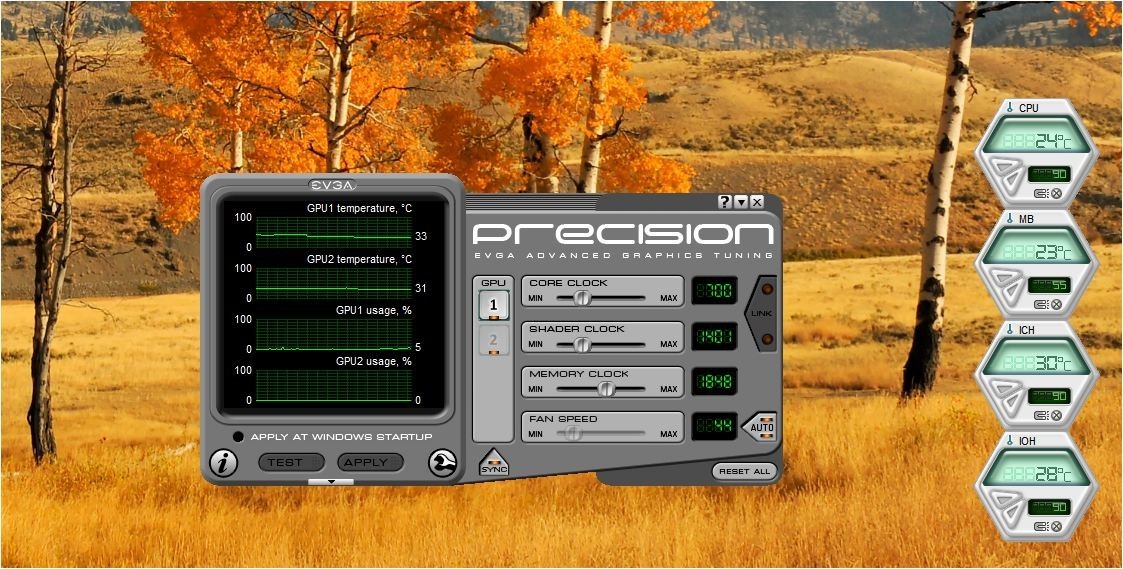Click RESET ALL
This screenshot has width=1123, height=569.
tap(744, 471)
